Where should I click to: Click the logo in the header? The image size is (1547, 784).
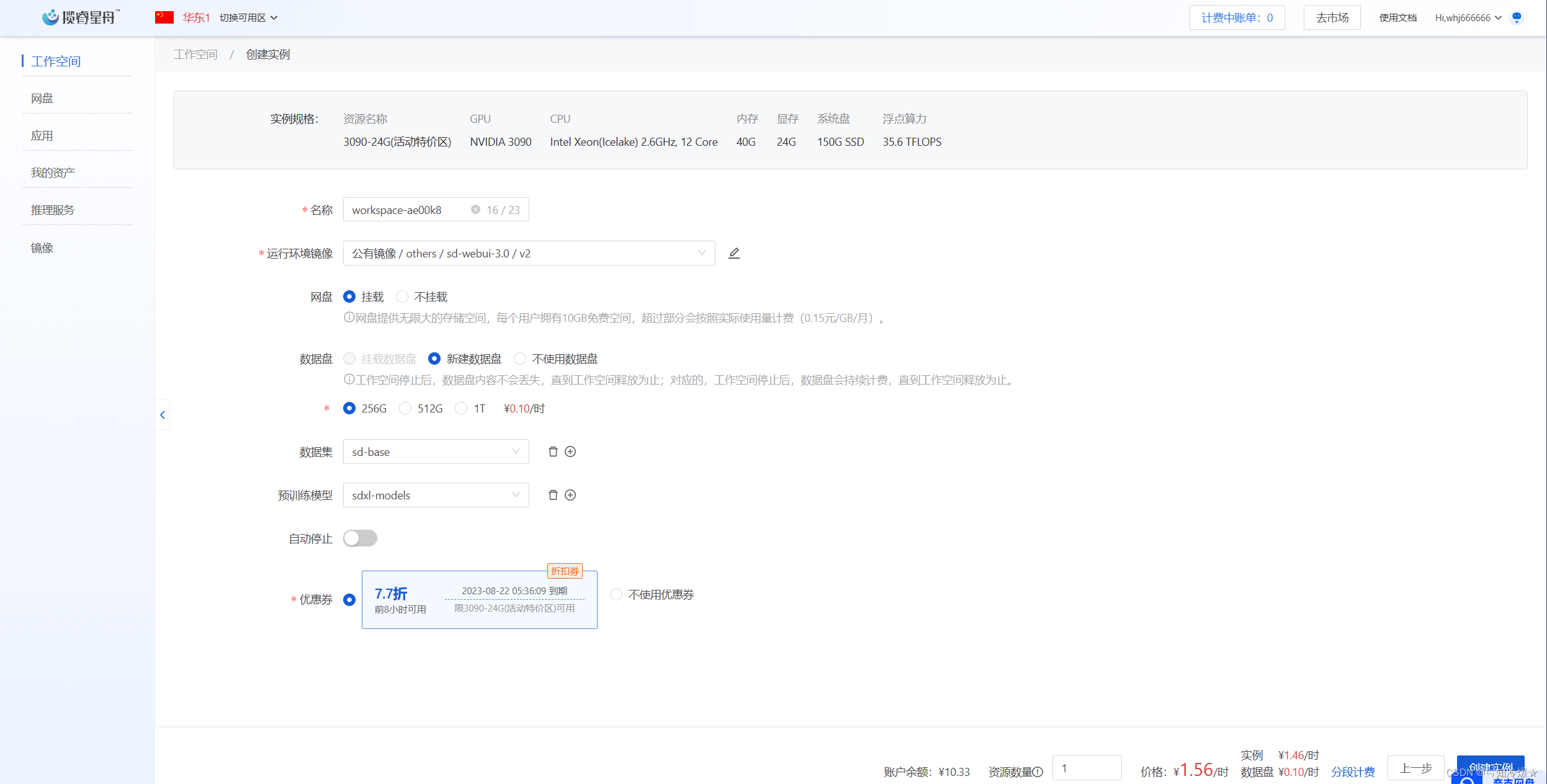(x=81, y=17)
